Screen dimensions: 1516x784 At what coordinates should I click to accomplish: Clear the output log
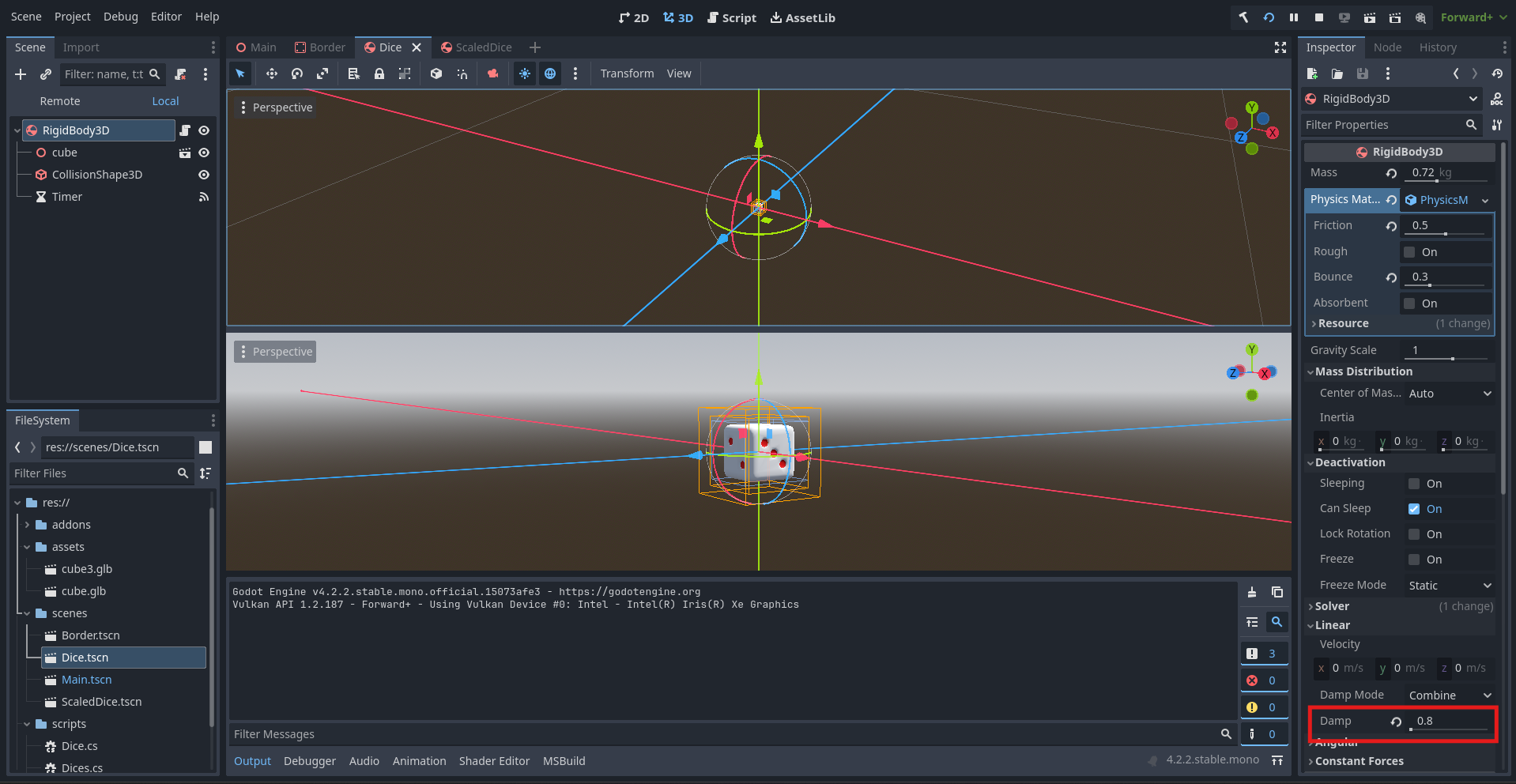click(1252, 592)
